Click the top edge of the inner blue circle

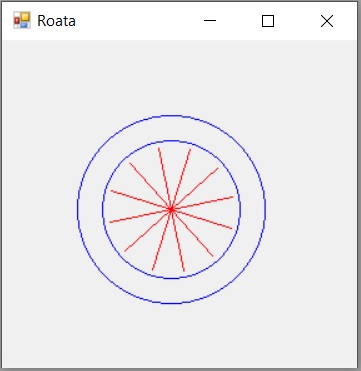[171, 141]
